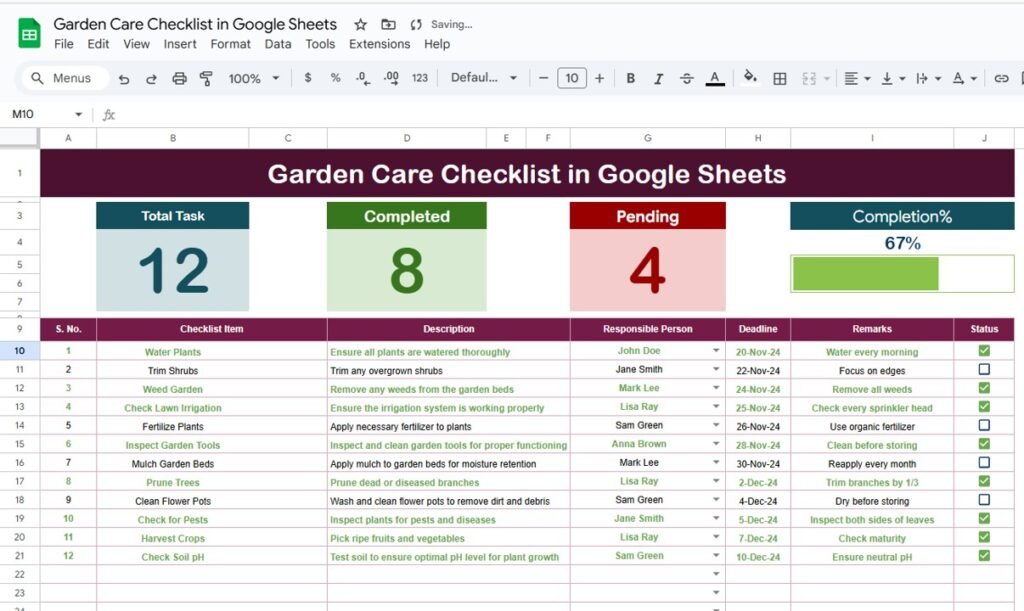Open the font family dropdown
1024x611 pixels.
tap(484, 77)
